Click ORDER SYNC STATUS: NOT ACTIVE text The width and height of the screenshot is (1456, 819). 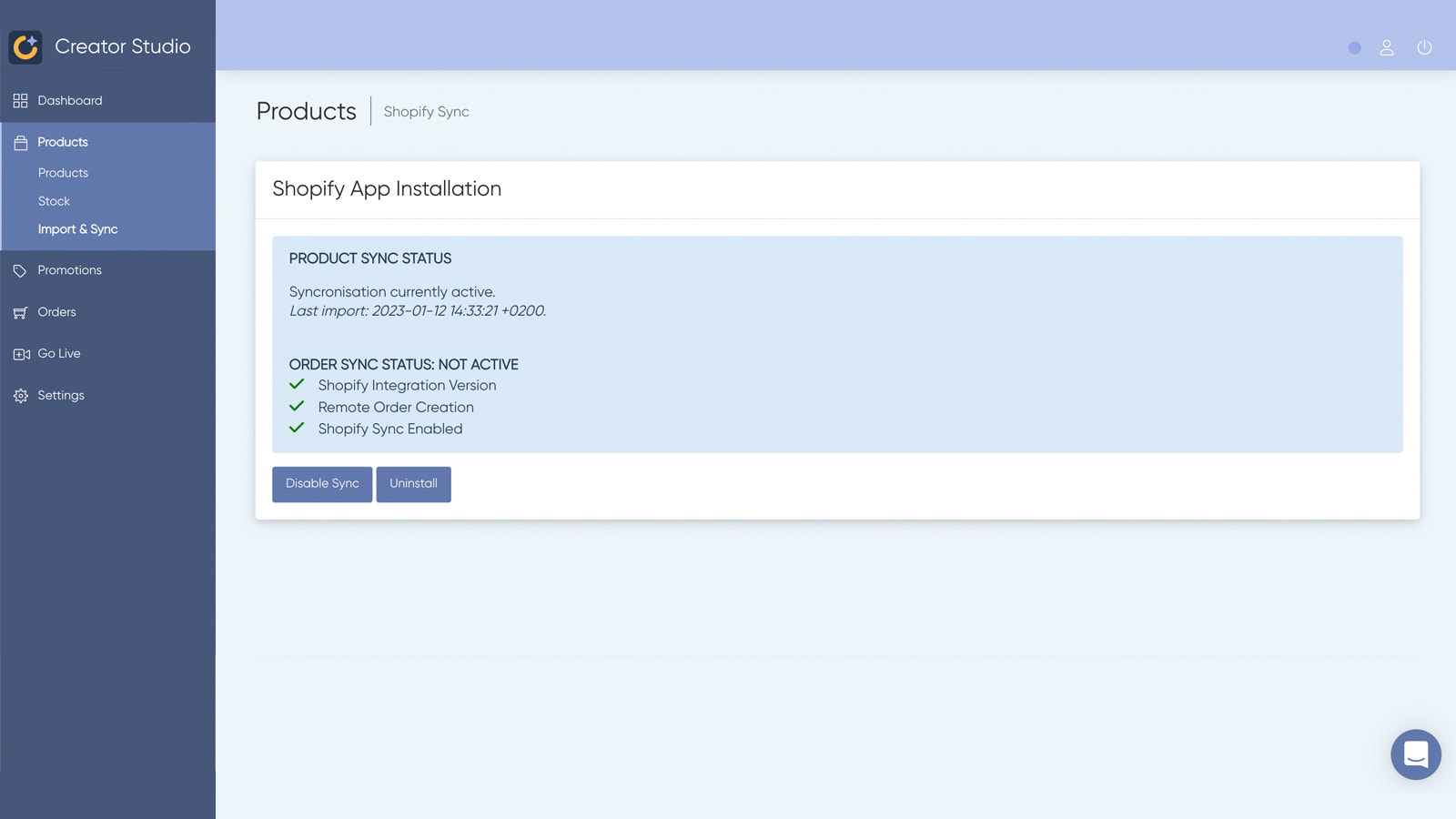(x=403, y=365)
